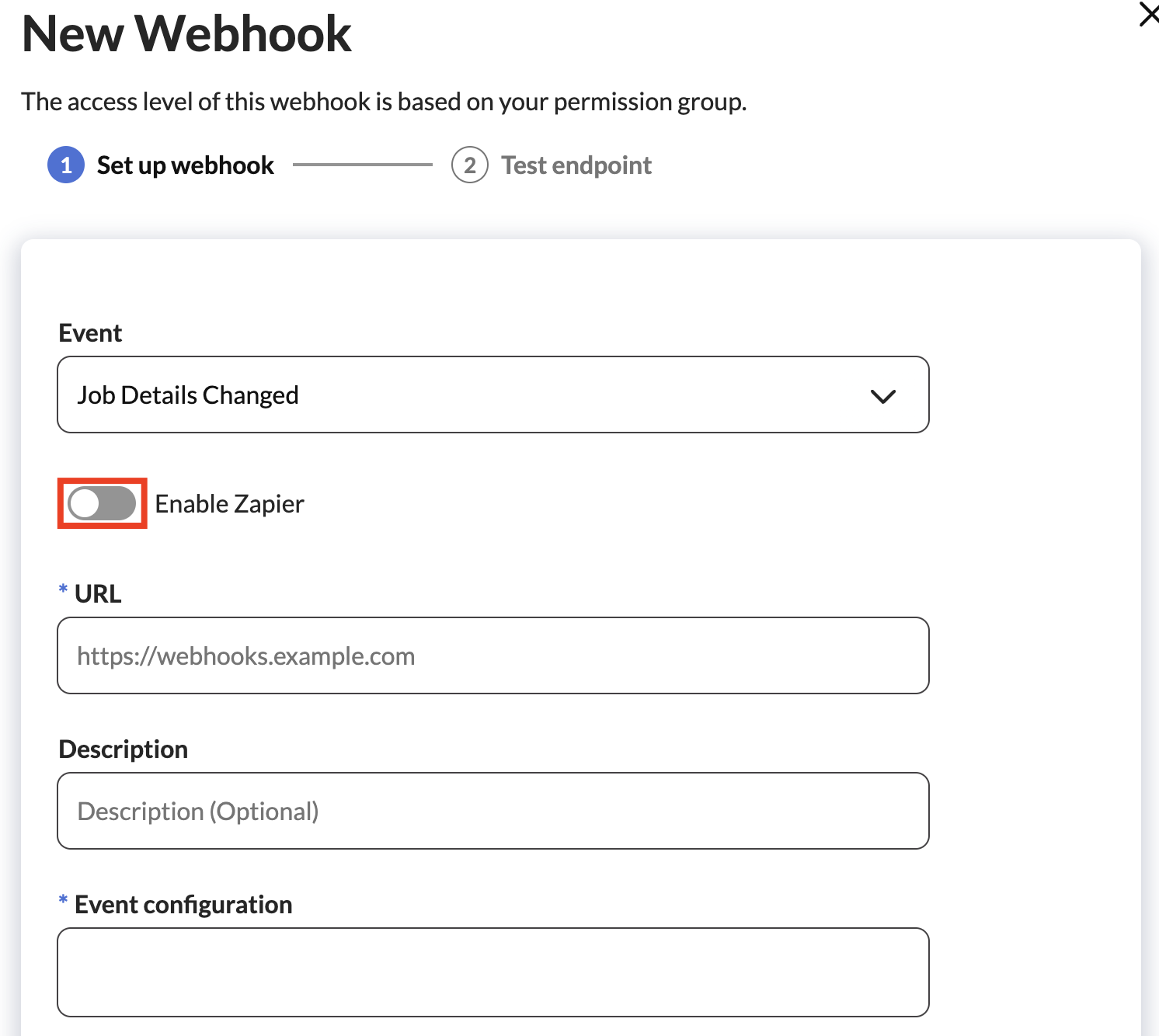Focus the Event configuration text box
The height and width of the screenshot is (1036, 1159).
pyautogui.click(x=492, y=972)
